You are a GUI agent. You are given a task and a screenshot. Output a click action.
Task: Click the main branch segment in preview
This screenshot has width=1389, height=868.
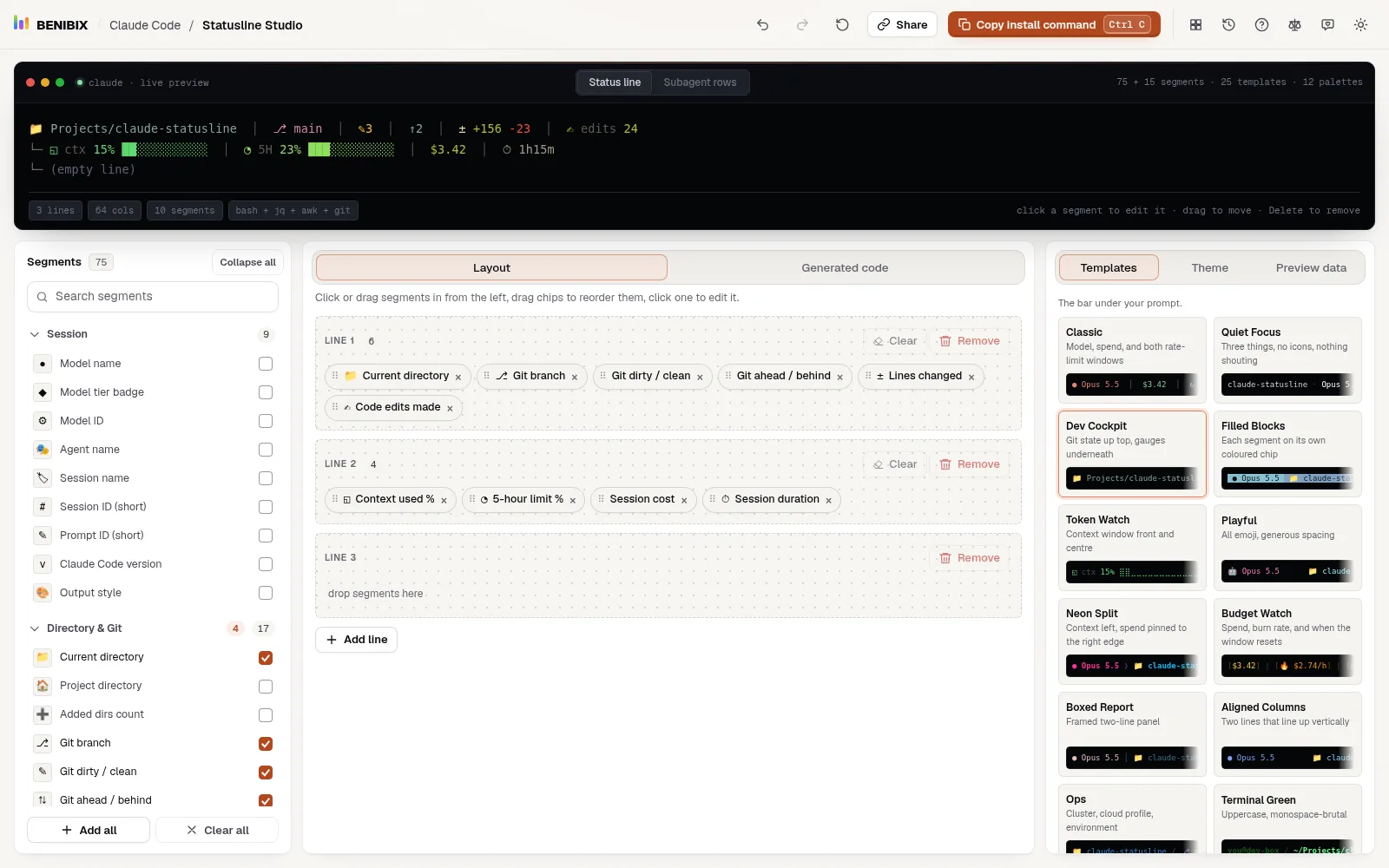pyautogui.click(x=298, y=128)
